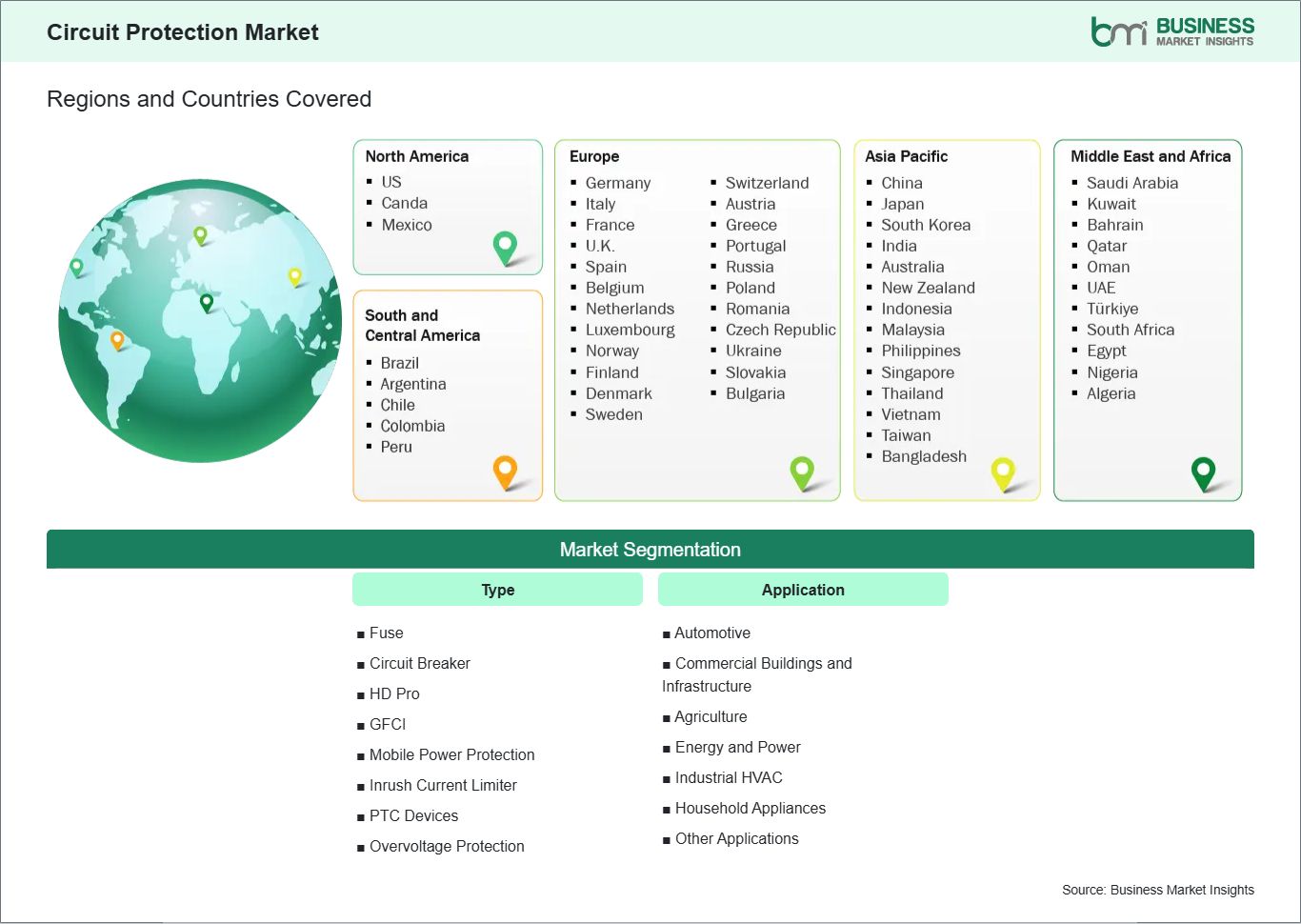Click Saudi Arabia in Middle East list
Image resolution: width=1301 pixels, height=924 pixels.
[1131, 183]
